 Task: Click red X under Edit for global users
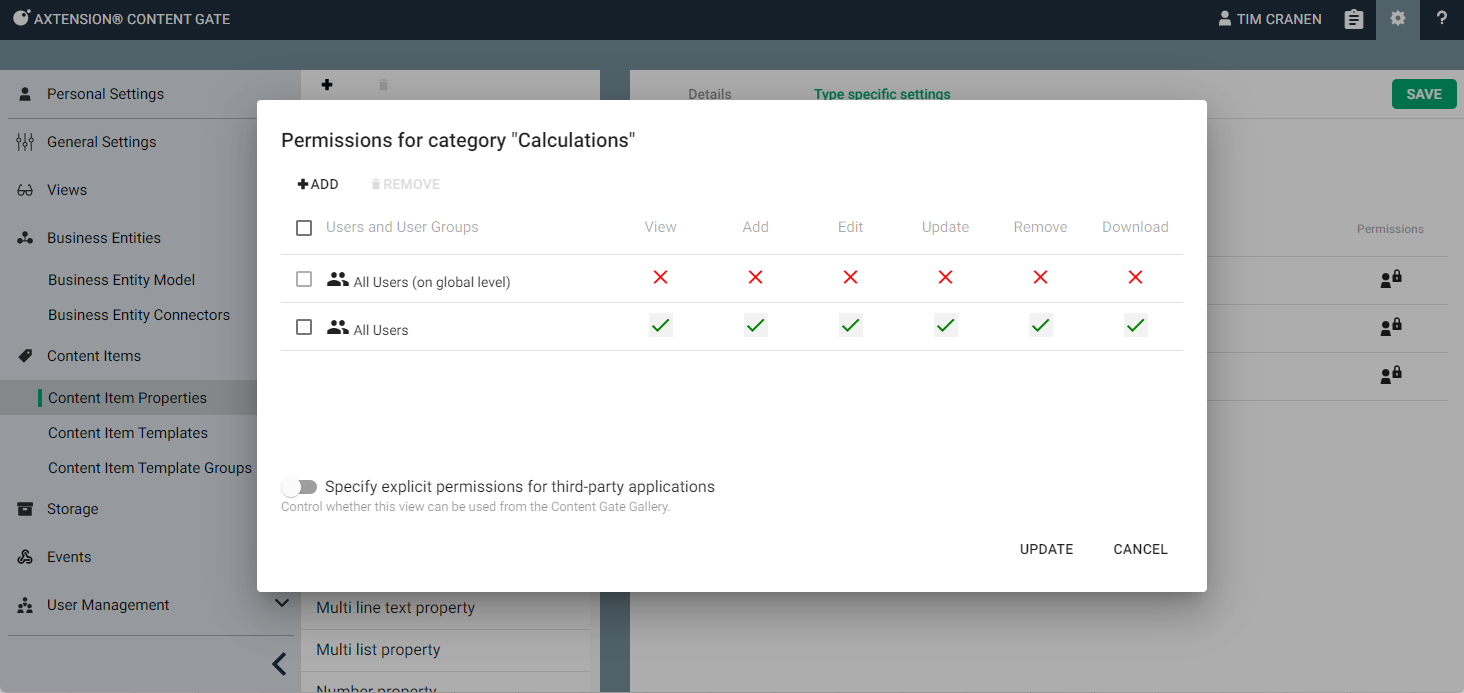(850, 277)
